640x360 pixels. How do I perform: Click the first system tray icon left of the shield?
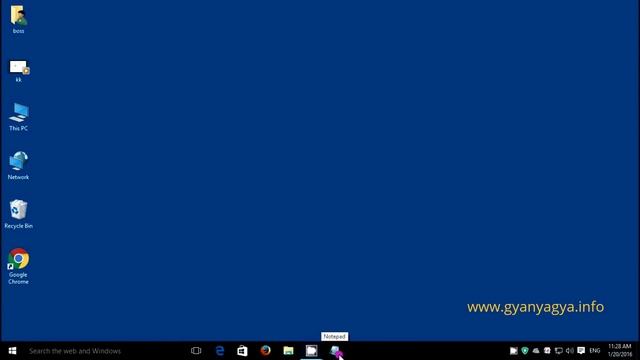[x=513, y=351]
